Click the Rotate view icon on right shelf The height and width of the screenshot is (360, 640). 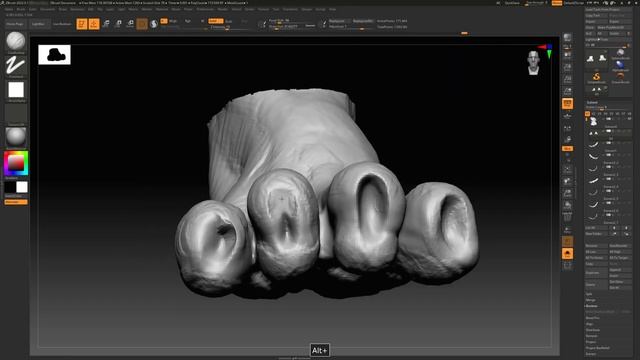[x=567, y=205]
